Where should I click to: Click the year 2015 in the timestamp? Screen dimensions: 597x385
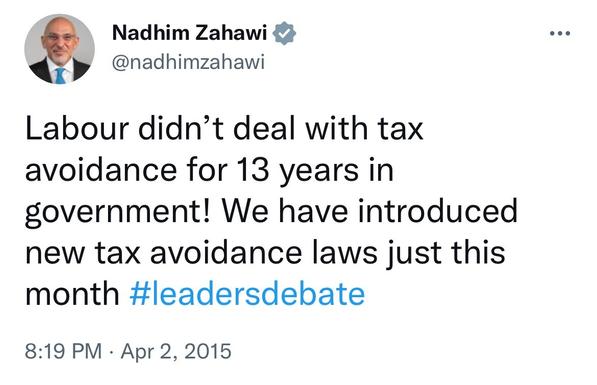click(x=208, y=351)
